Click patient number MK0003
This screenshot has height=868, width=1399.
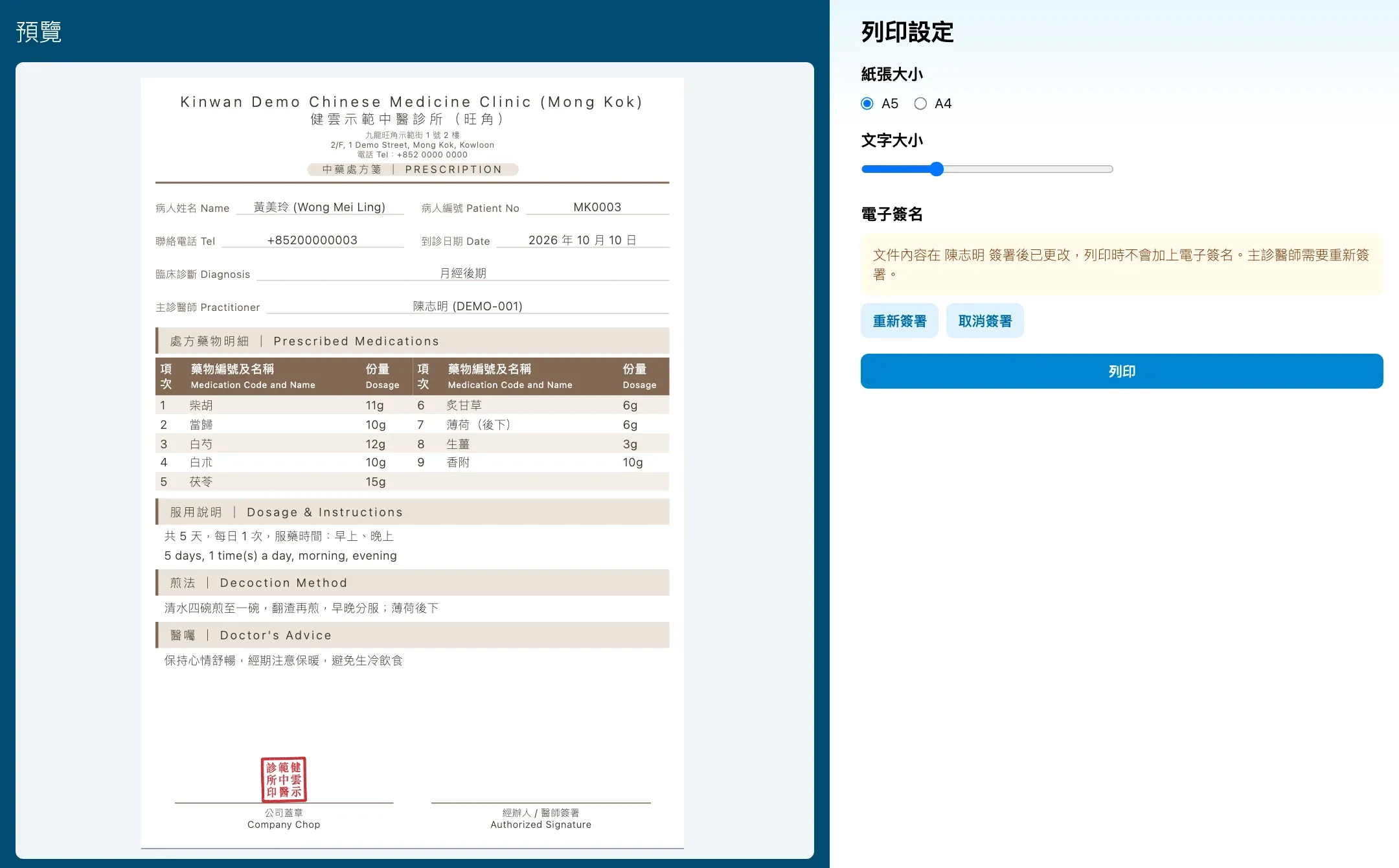coord(597,207)
